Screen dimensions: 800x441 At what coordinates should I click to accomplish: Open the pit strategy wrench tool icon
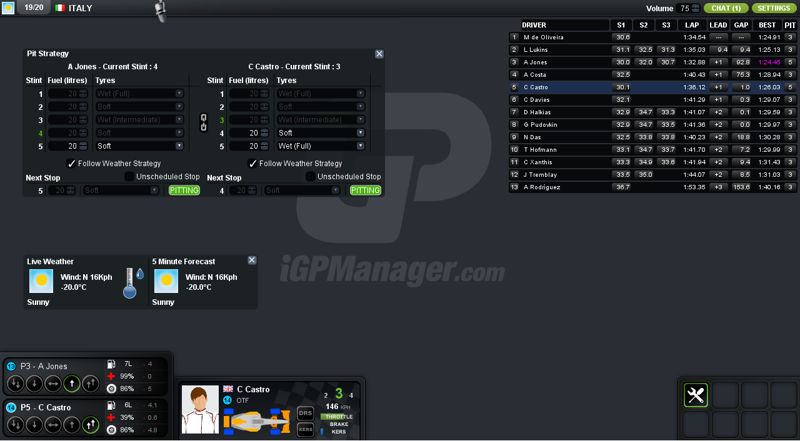[695, 396]
